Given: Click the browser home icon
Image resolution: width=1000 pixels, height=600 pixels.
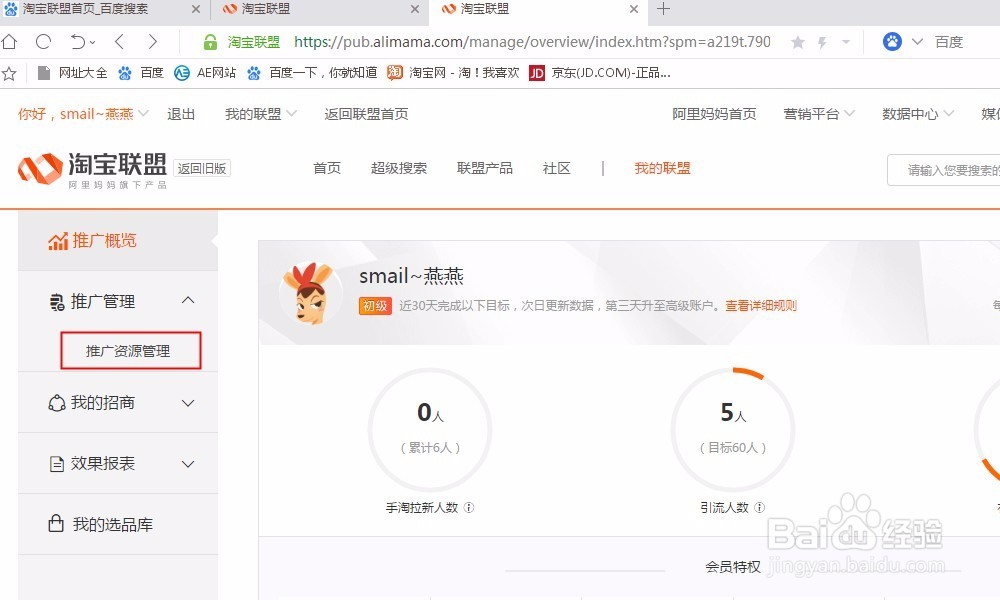Looking at the screenshot, I should tap(10, 42).
